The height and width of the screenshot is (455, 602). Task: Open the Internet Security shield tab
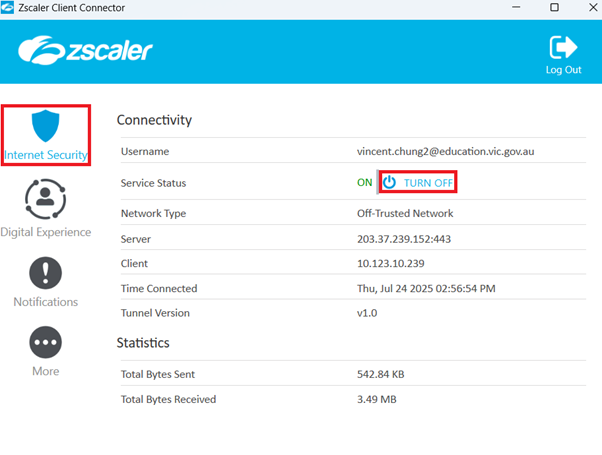tap(46, 135)
